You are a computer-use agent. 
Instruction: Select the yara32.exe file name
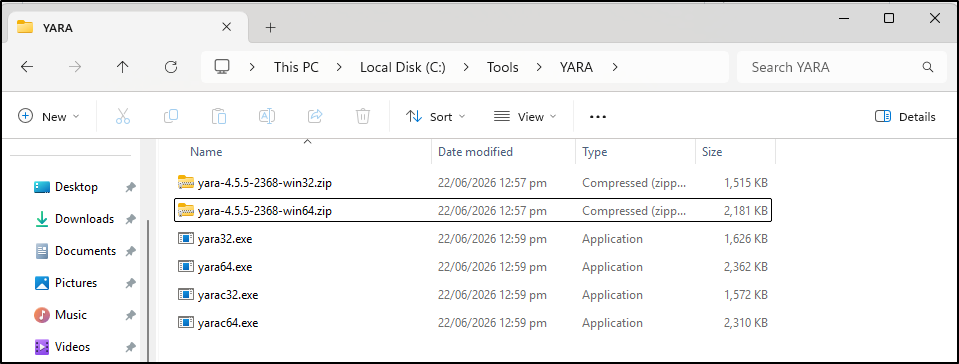coord(225,239)
